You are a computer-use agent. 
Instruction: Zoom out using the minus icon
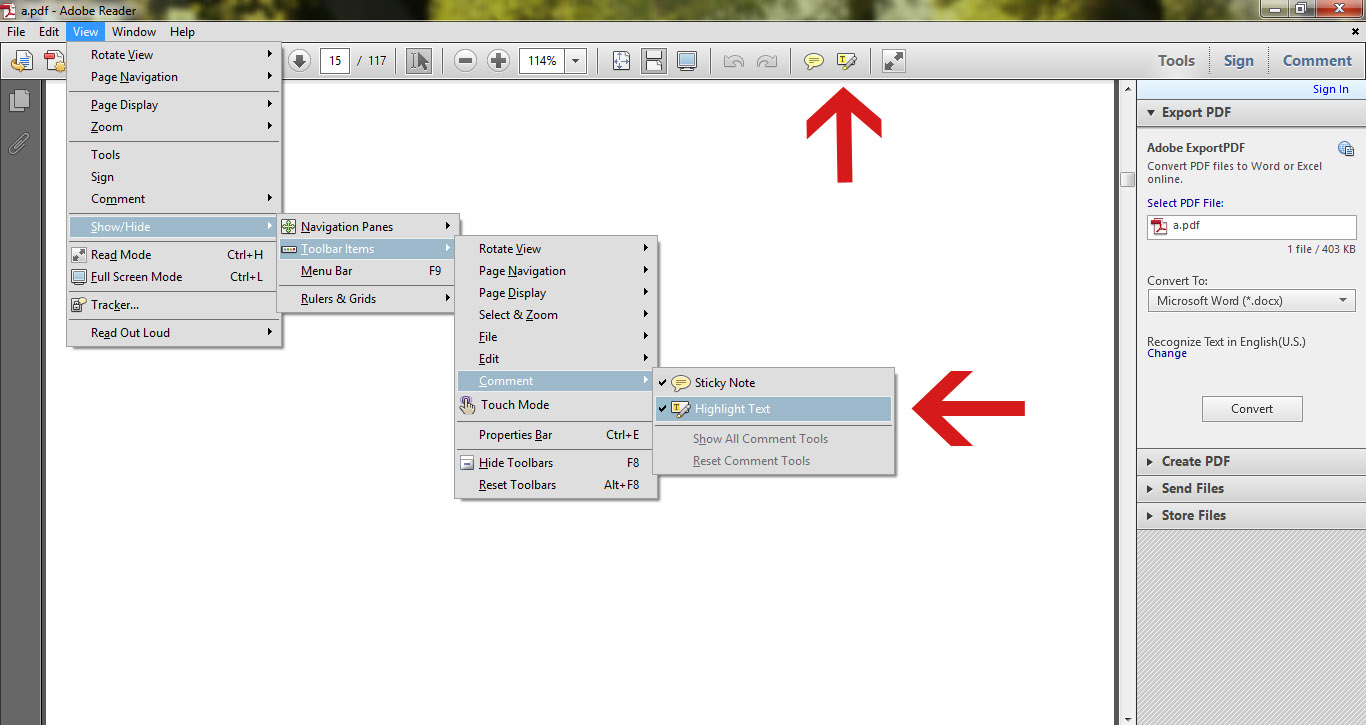coord(465,60)
